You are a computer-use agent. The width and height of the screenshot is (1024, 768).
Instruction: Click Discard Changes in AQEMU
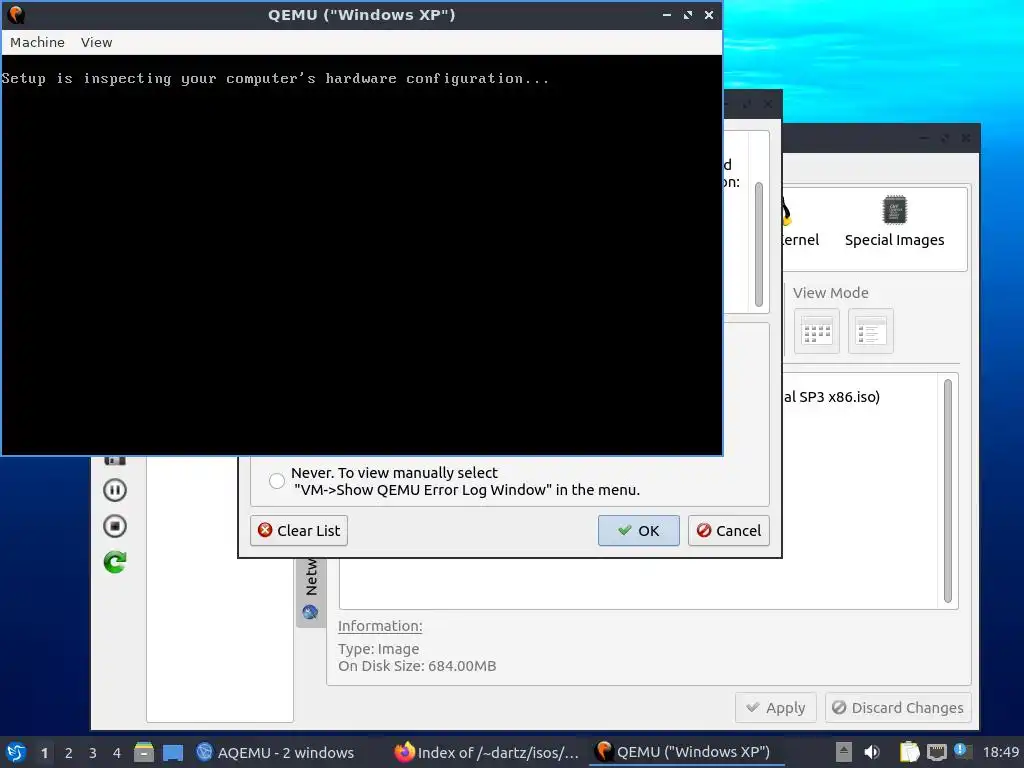tap(898, 708)
